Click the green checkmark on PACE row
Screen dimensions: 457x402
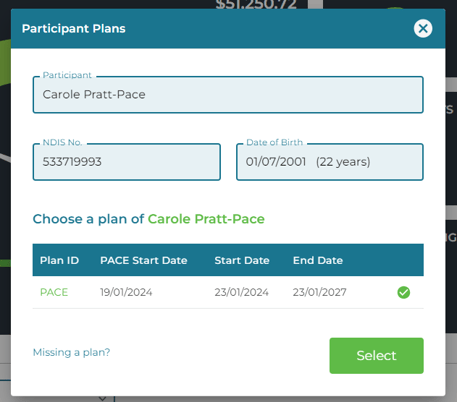tap(403, 292)
